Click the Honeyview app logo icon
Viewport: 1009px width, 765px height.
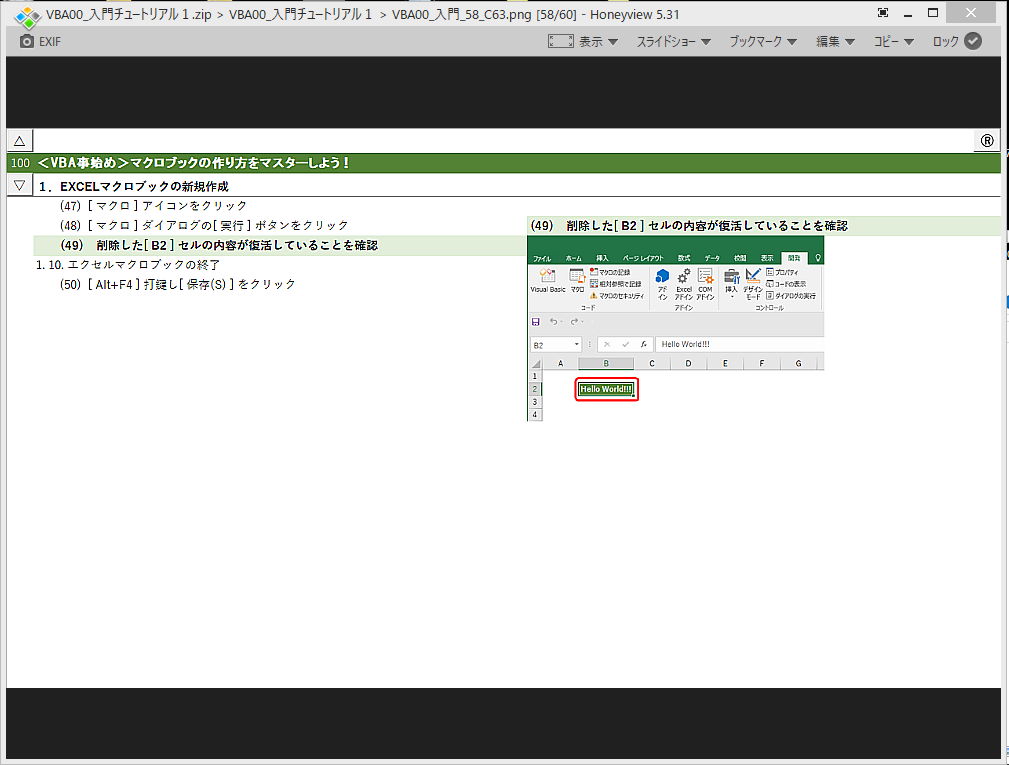[x=26, y=15]
